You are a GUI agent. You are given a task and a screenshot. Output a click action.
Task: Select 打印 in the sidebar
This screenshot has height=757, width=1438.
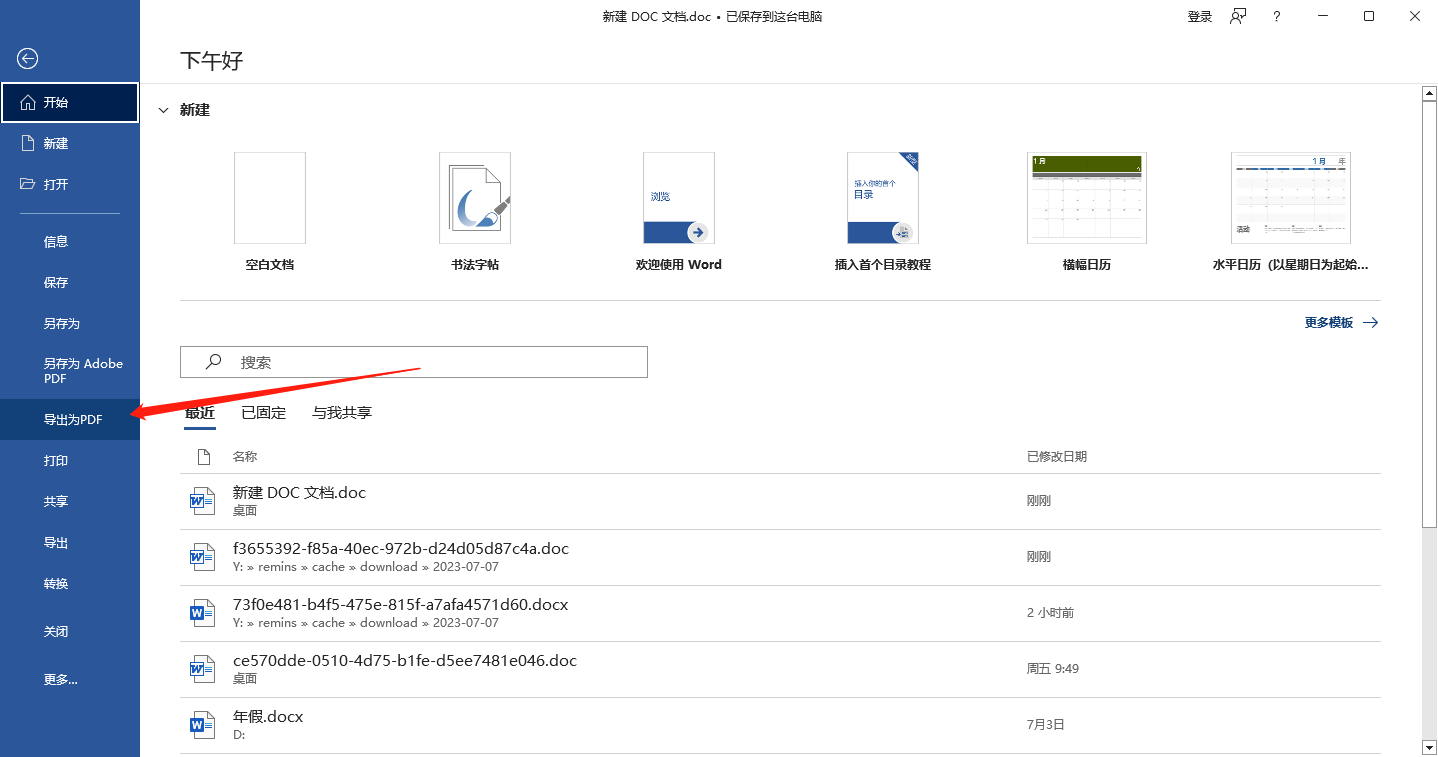tap(70, 461)
